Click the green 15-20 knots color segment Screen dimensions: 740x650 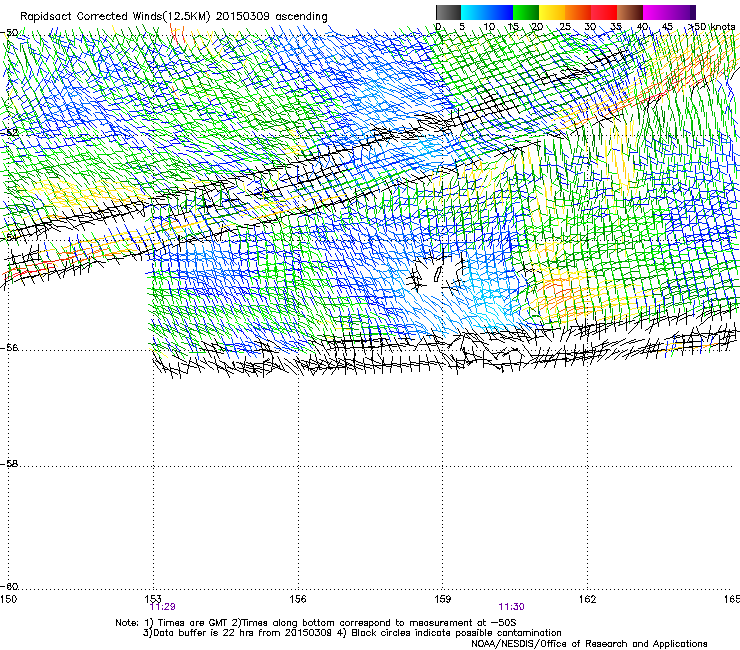pos(526,12)
